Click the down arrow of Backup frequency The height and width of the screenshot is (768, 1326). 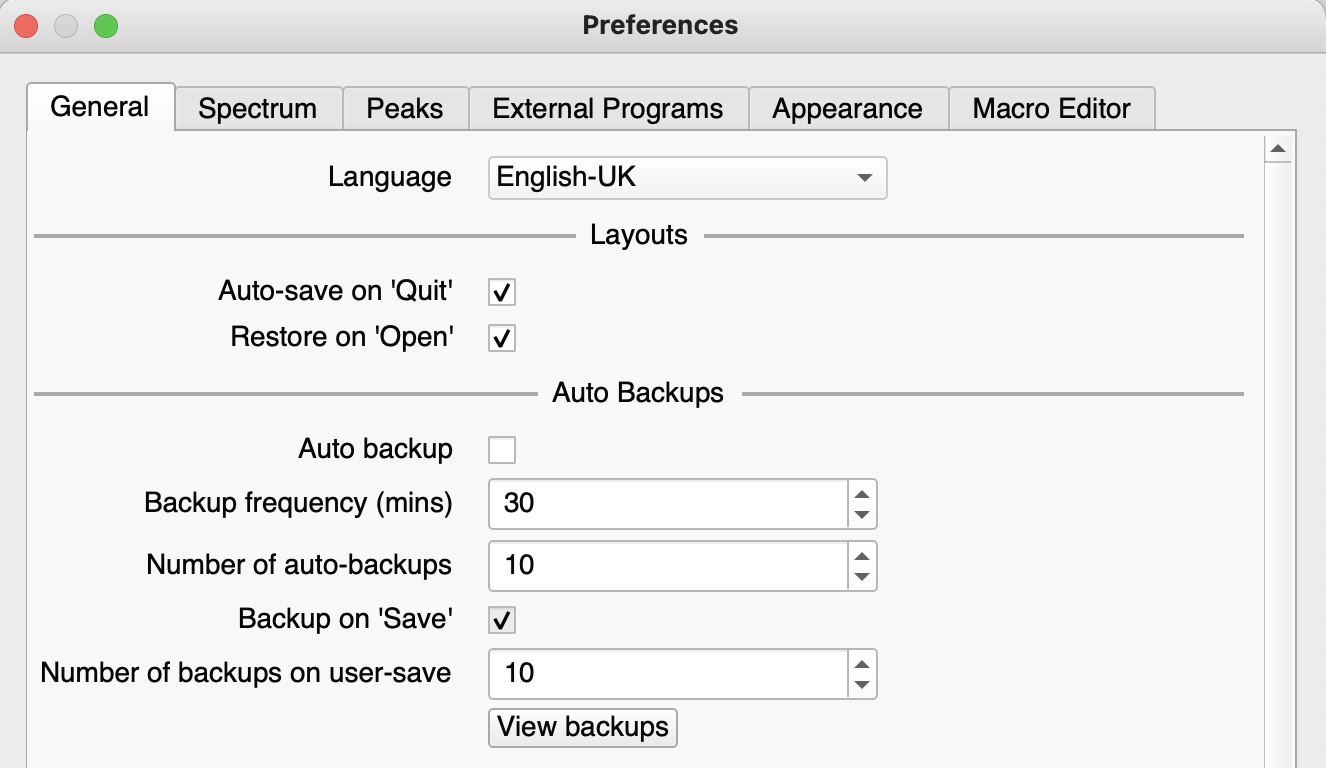(861, 515)
